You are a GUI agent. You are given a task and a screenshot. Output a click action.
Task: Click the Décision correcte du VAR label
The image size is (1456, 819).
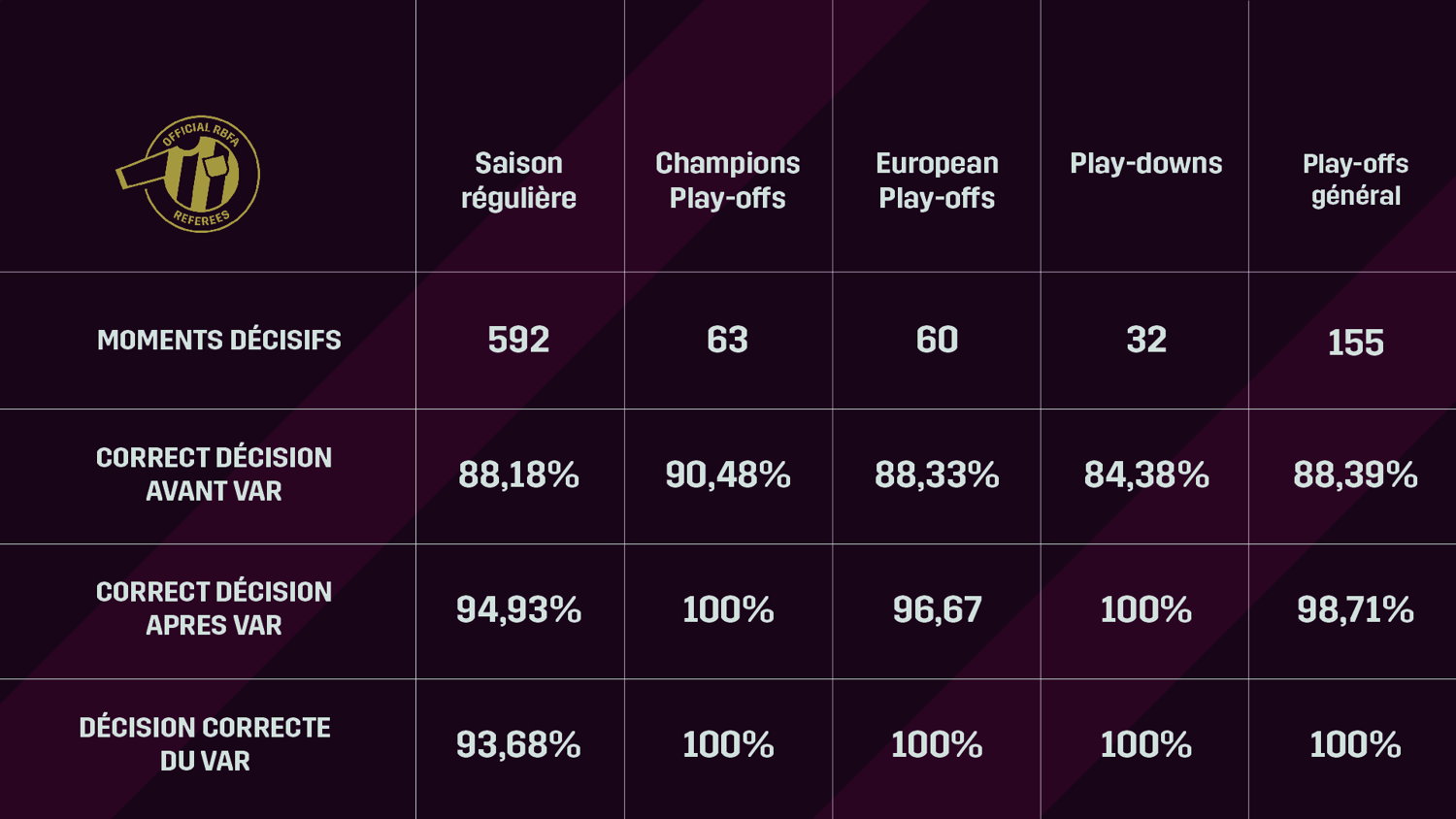click(205, 744)
